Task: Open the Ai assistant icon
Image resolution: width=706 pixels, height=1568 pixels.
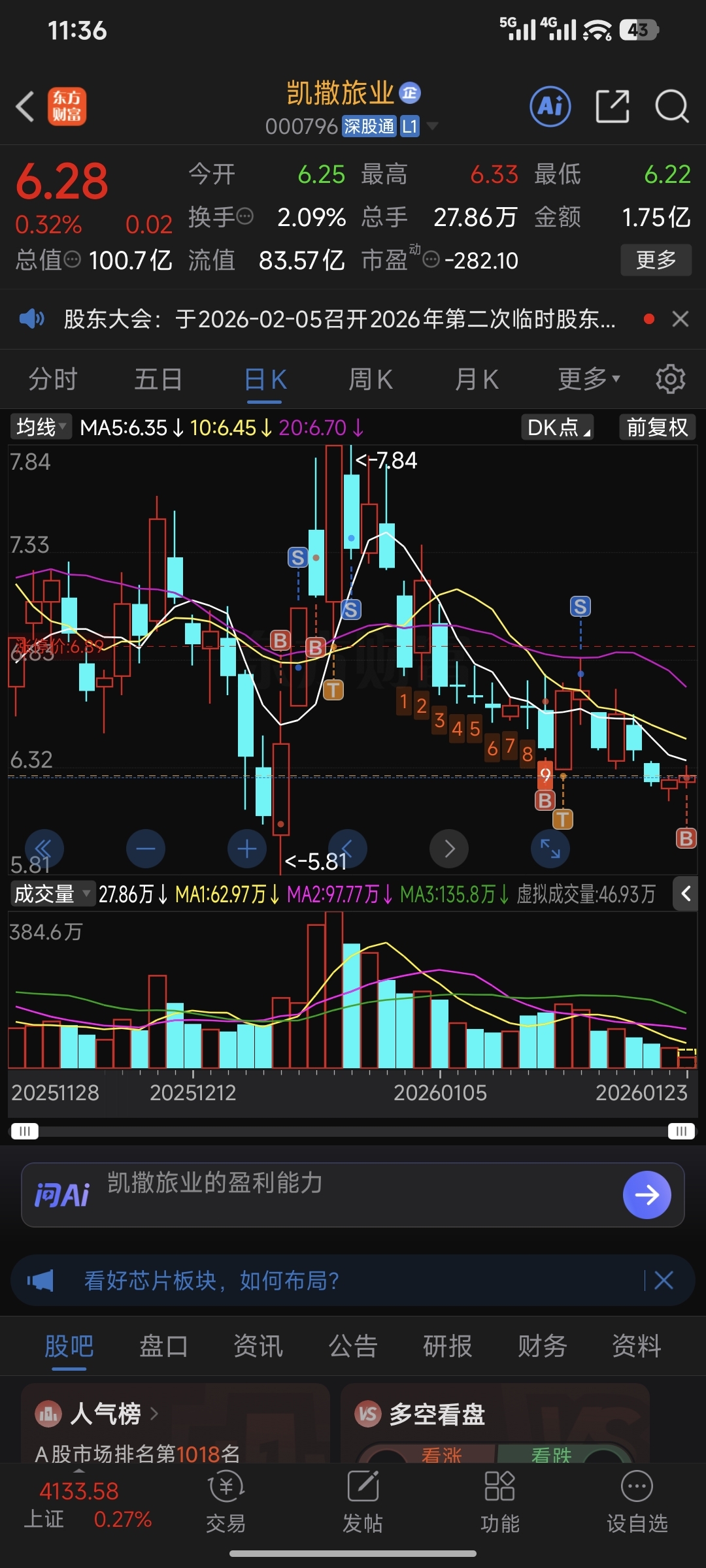Action: (550, 106)
